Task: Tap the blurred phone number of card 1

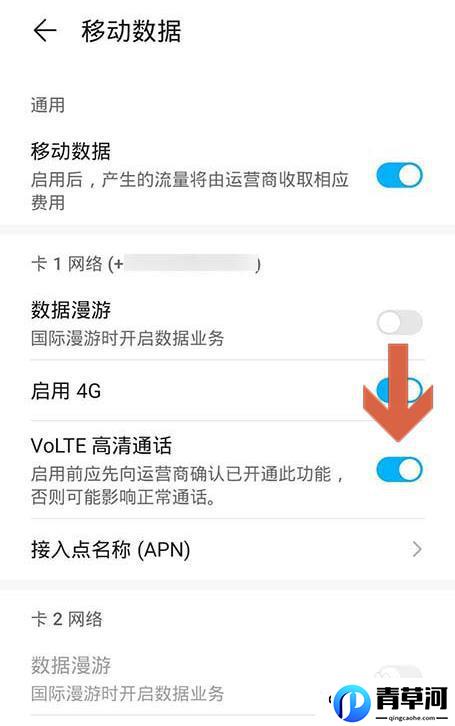Action: pos(190,263)
